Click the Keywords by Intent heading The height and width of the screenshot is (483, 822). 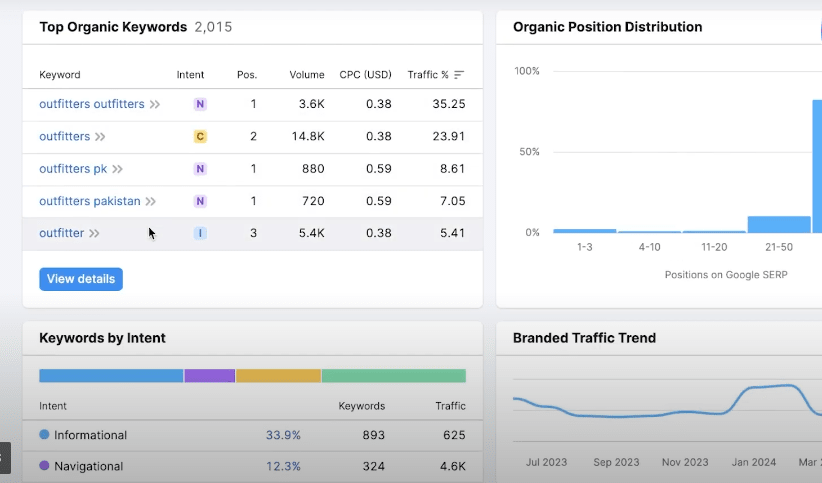click(102, 338)
